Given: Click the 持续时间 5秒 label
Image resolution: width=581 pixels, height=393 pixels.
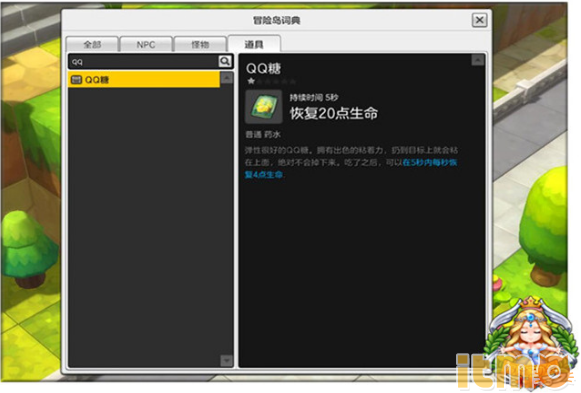Looking at the screenshot, I should pyautogui.click(x=314, y=97).
